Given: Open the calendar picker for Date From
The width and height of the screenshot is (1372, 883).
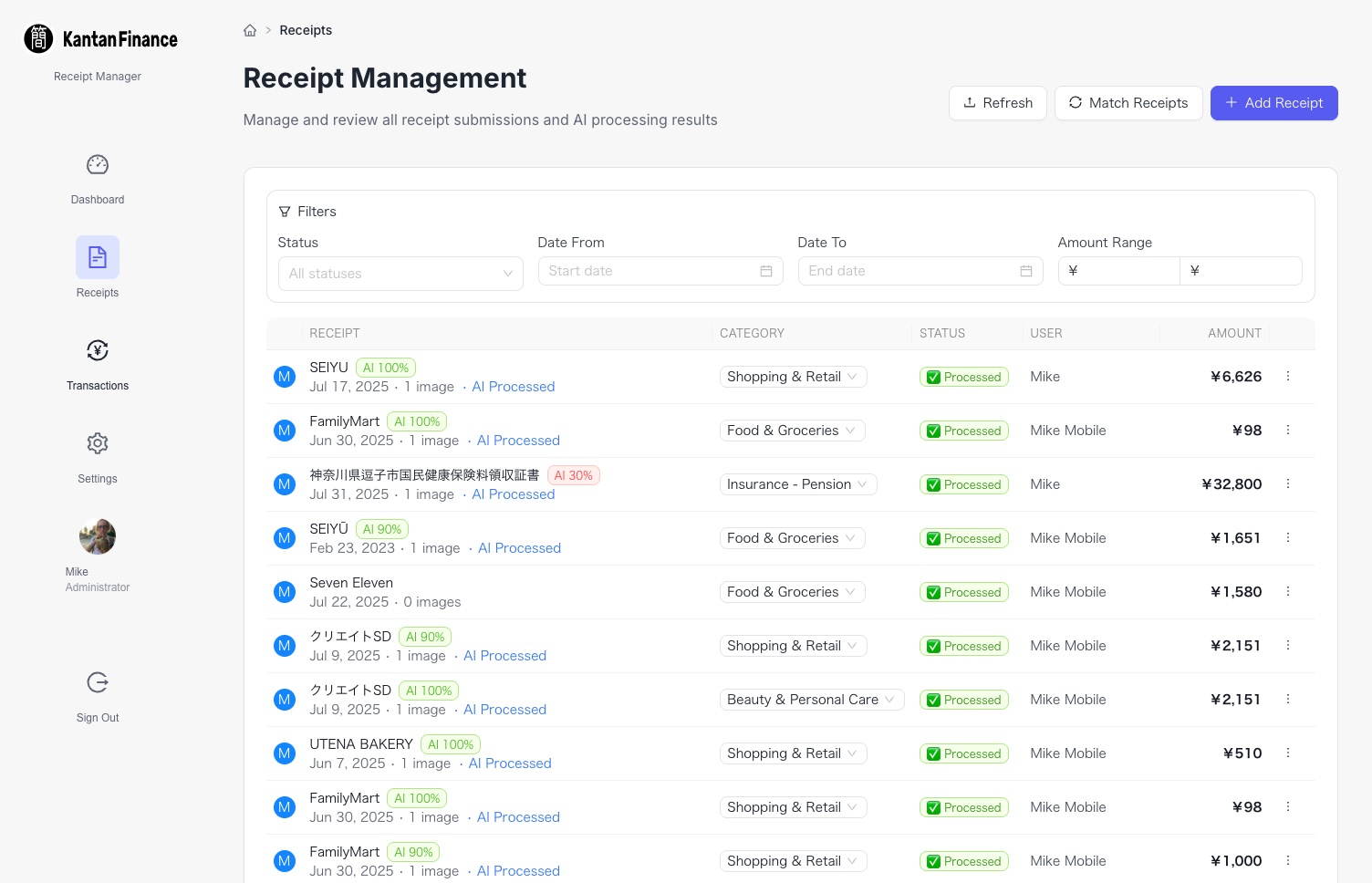Looking at the screenshot, I should (766, 271).
